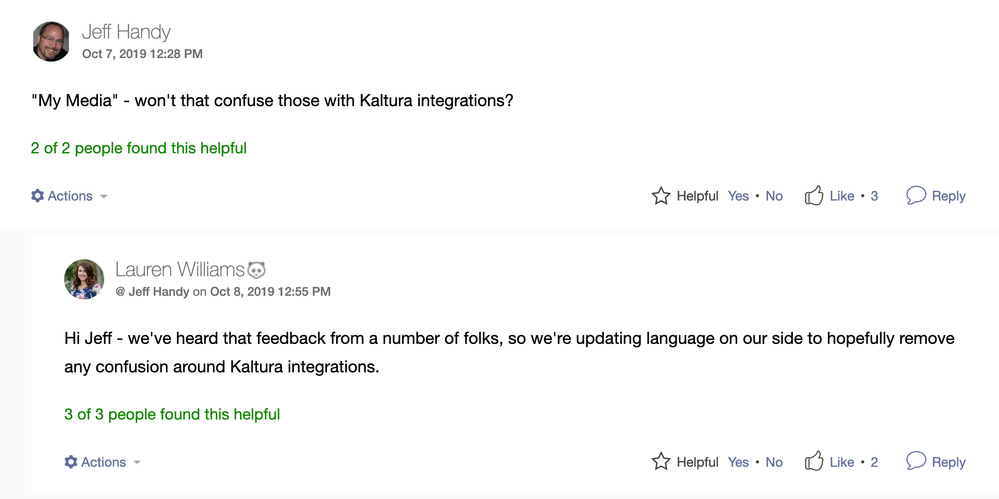This screenshot has height=499, width=999.
Task: Click the @ Jeff Handy mention link
Action: tap(152, 292)
